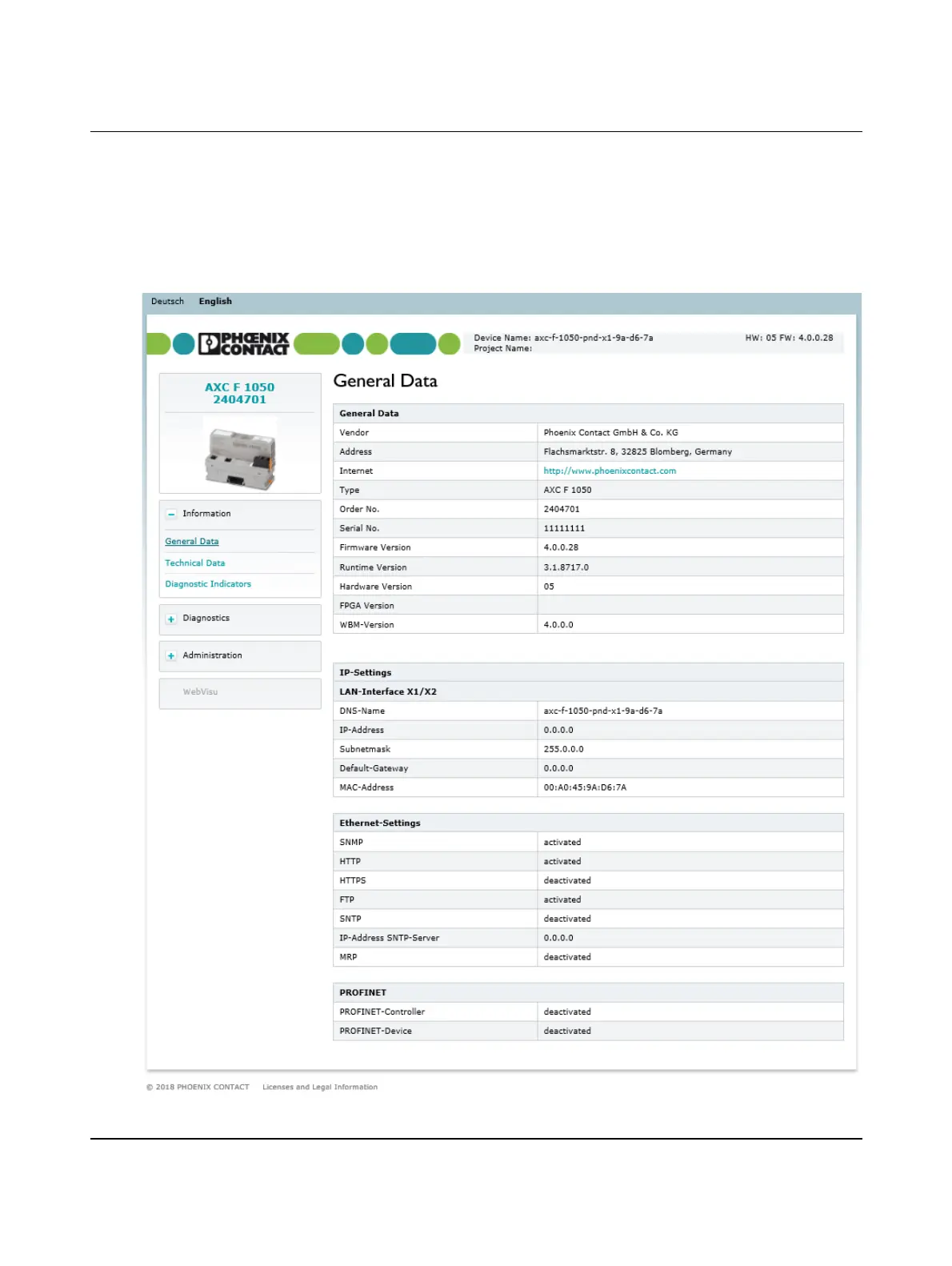Open the phoenixcontact.com website link
The width and height of the screenshot is (952, 1266).
click(610, 471)
